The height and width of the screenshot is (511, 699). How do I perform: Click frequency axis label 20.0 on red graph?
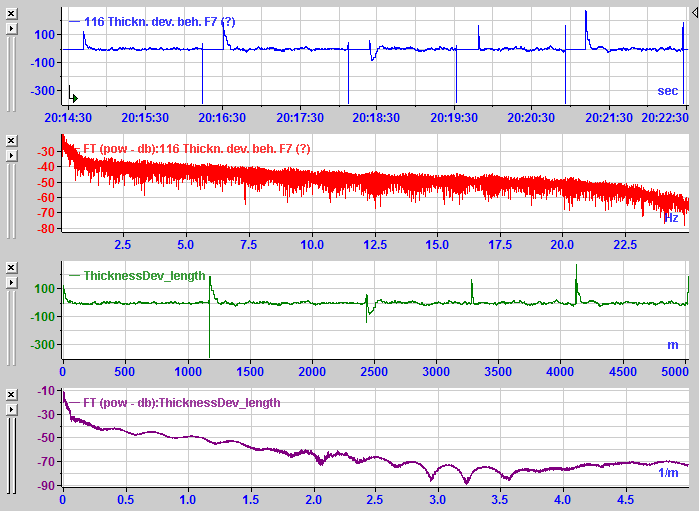pyautogui.click(x=562, y=245)
